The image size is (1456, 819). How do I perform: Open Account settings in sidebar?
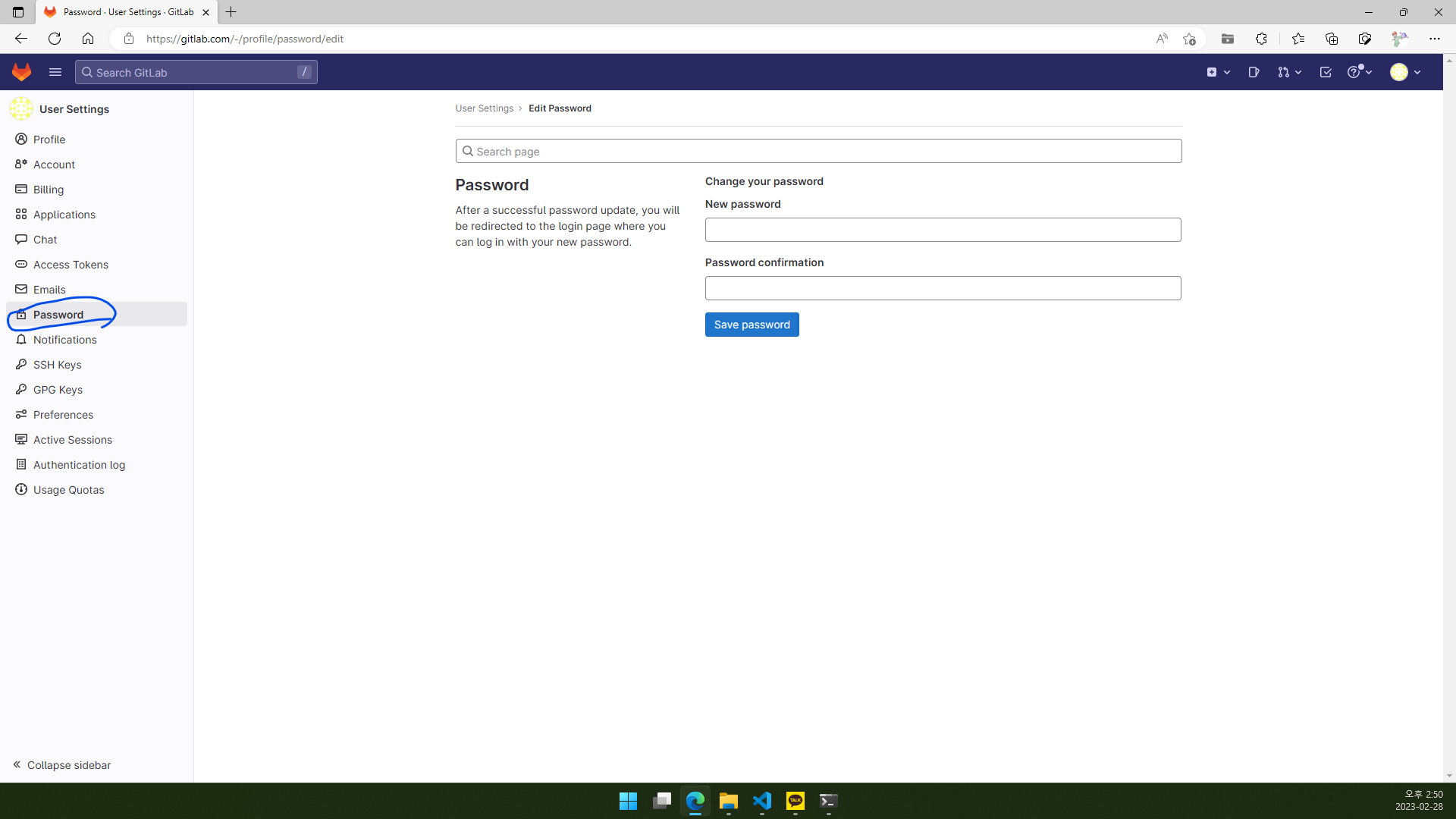[x=54, y=164]
